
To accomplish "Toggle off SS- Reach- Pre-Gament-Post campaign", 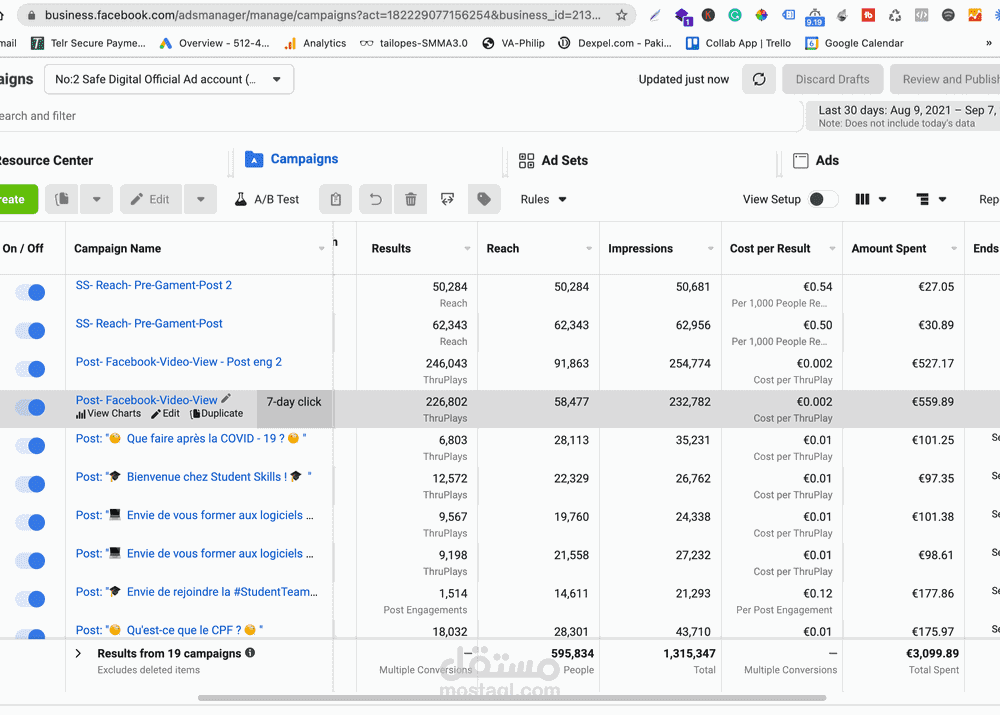I will 31,330.
